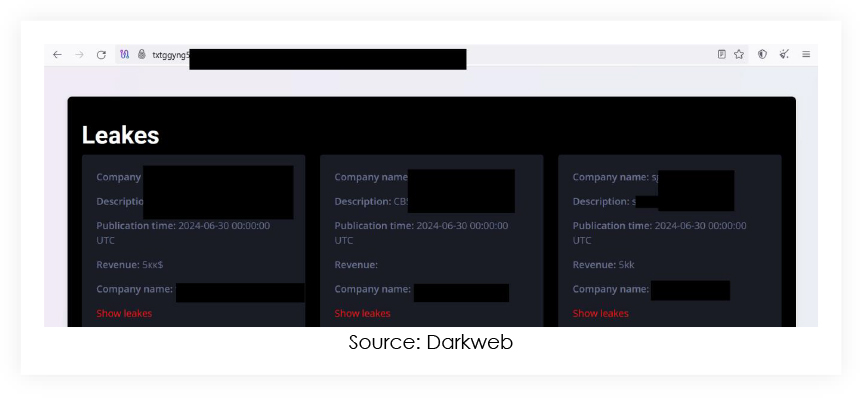Open the shield security level icon
860x398 pixels.
pyautogui.click(x=762, y=54)
